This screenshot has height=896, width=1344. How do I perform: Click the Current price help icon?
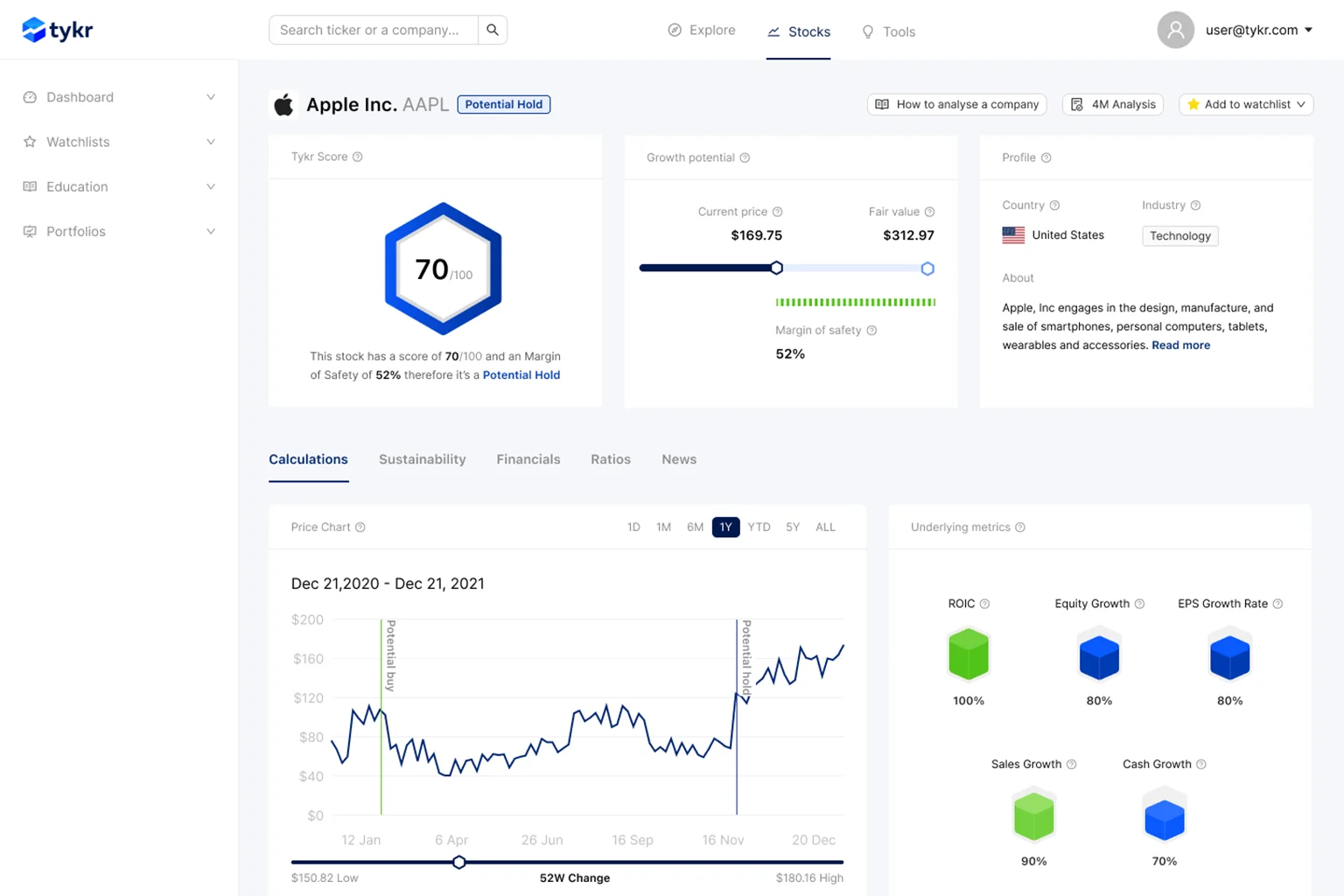[x=777, y=212]
